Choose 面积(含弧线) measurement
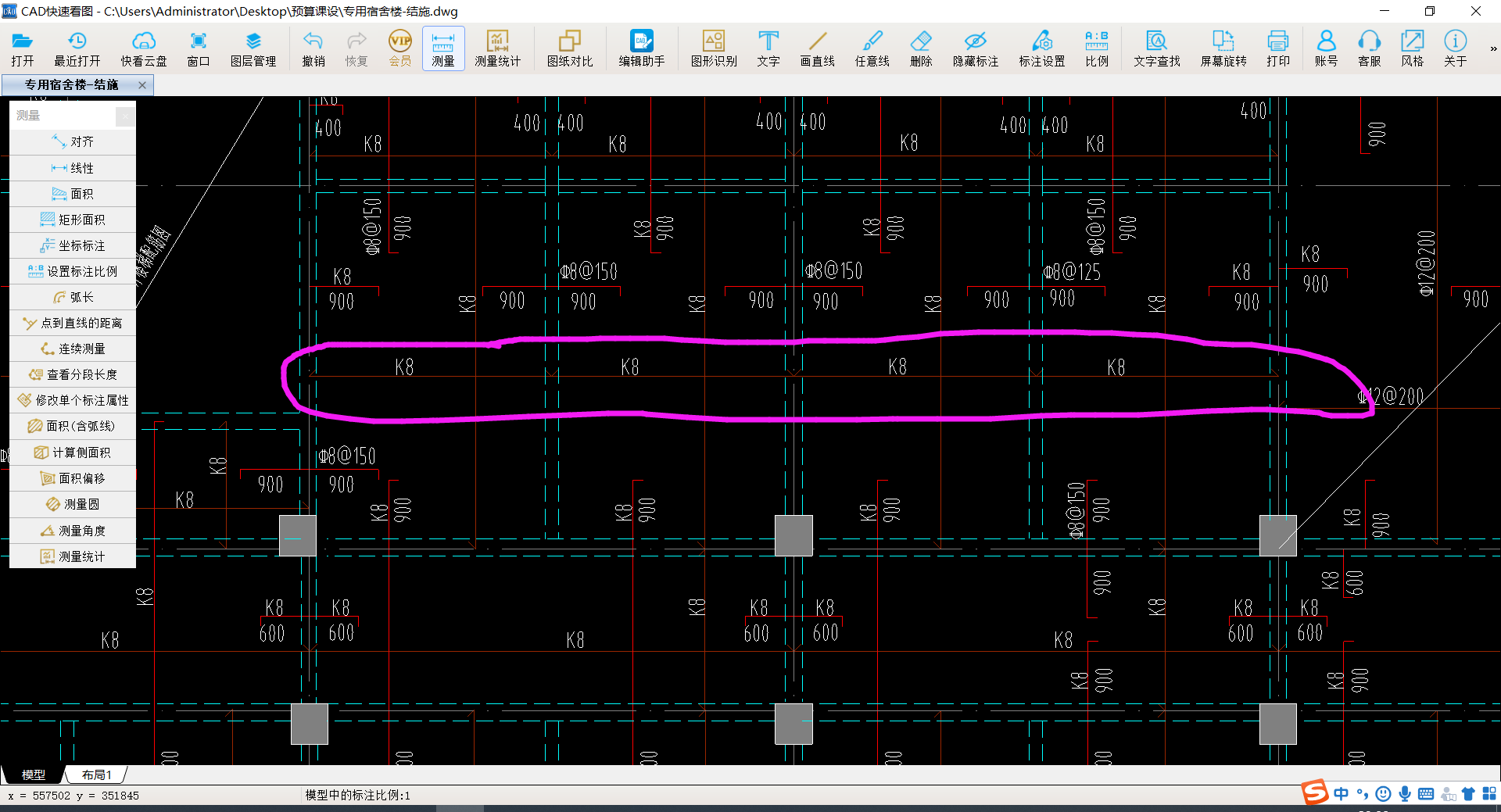Viewport: 1501px width, 812px height. (73, 426)
